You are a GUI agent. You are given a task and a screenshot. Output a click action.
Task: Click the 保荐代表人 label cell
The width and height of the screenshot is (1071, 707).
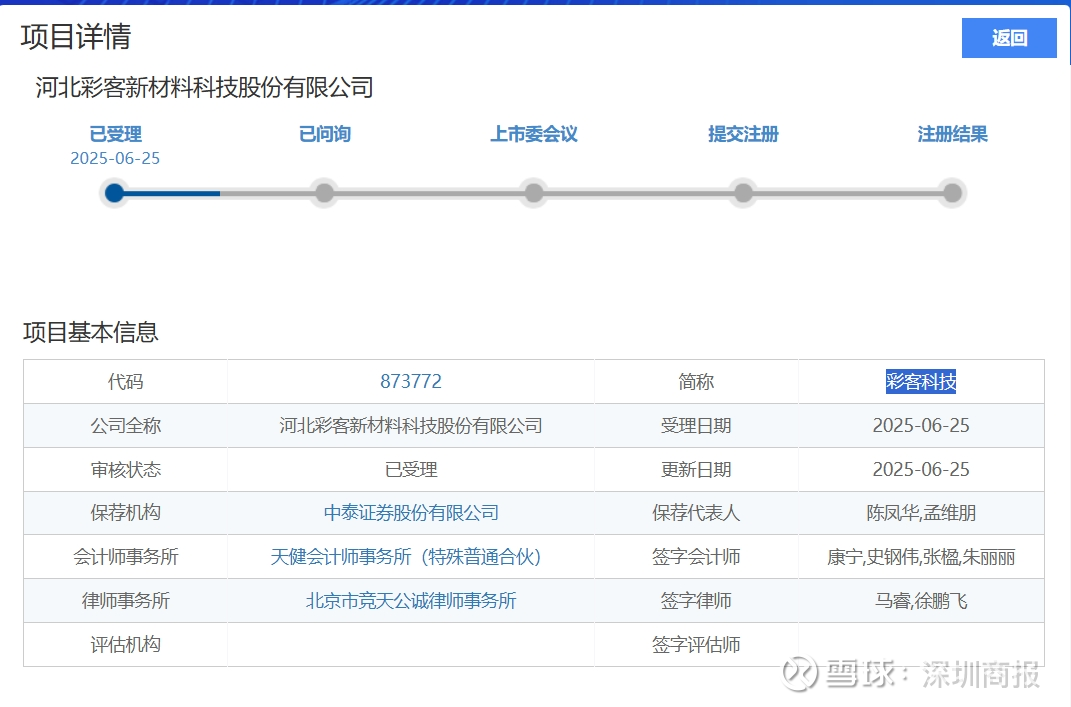696,513
